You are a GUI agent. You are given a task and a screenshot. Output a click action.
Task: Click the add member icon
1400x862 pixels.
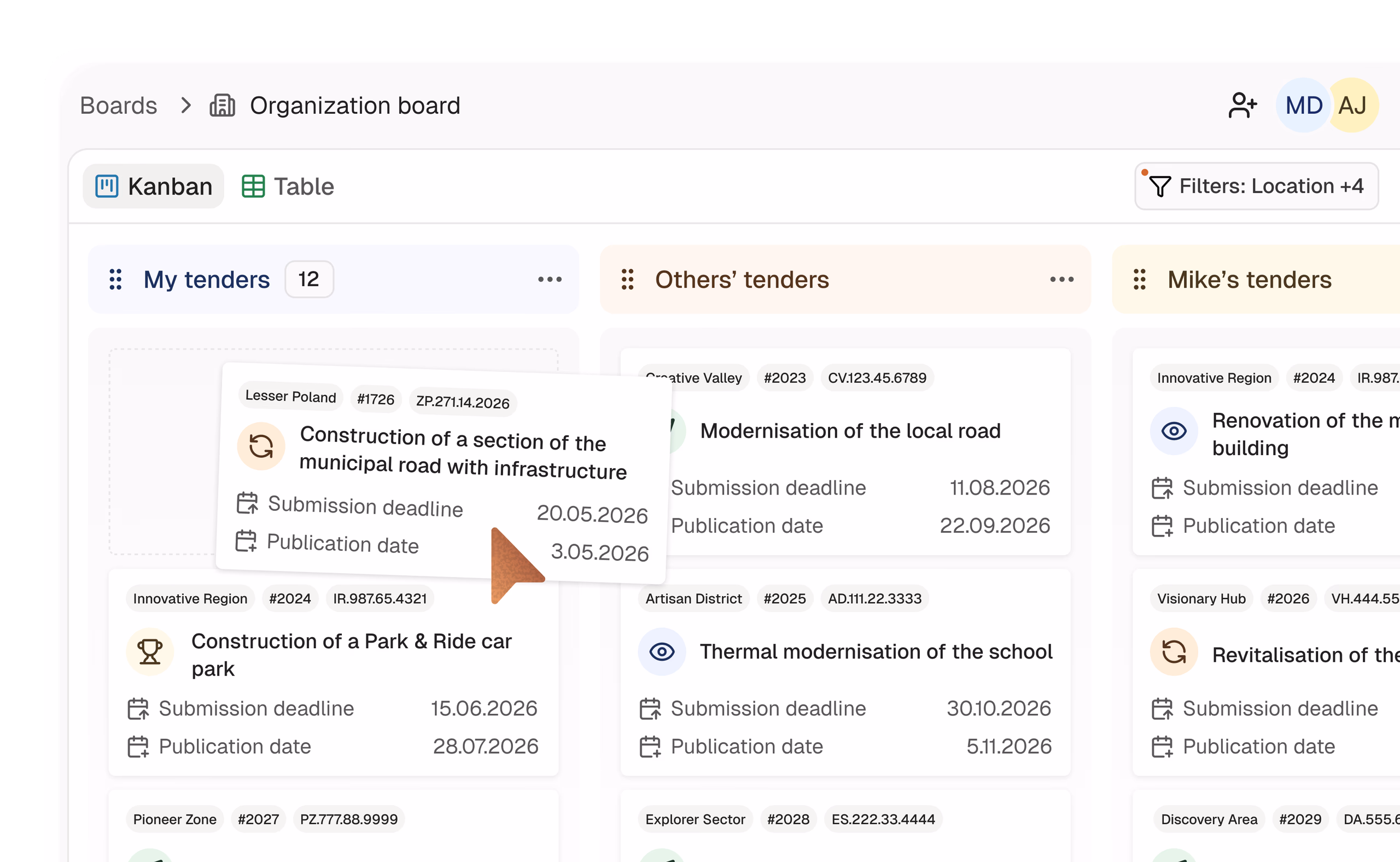tap(1242, 106)
